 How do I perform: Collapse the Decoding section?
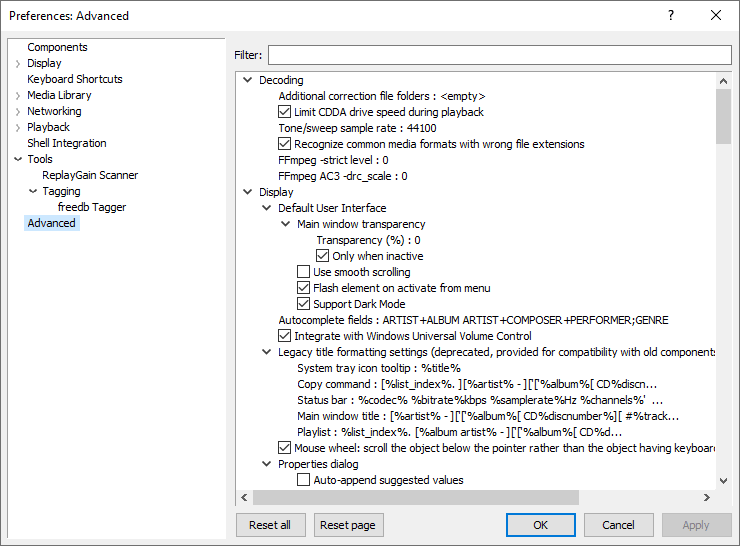tap(247, 80)
